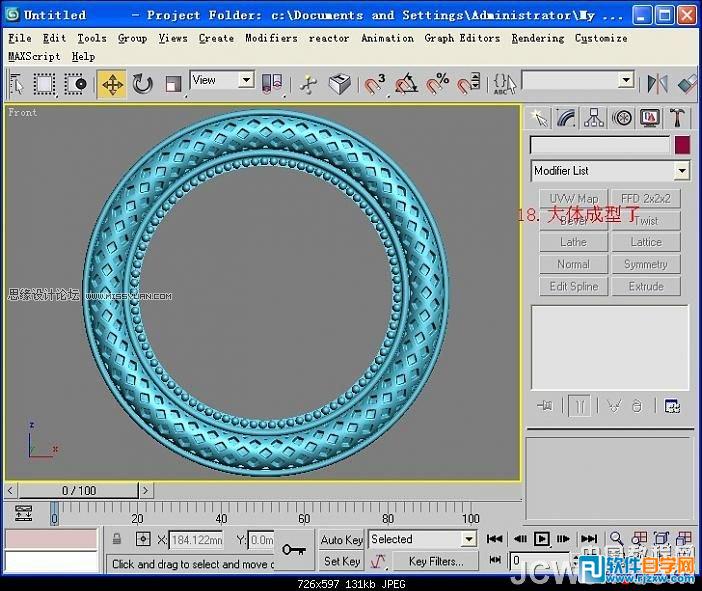Open the Utilities hammer panel tab
Screen dimensions: 702x591
[x=677, y=119]
